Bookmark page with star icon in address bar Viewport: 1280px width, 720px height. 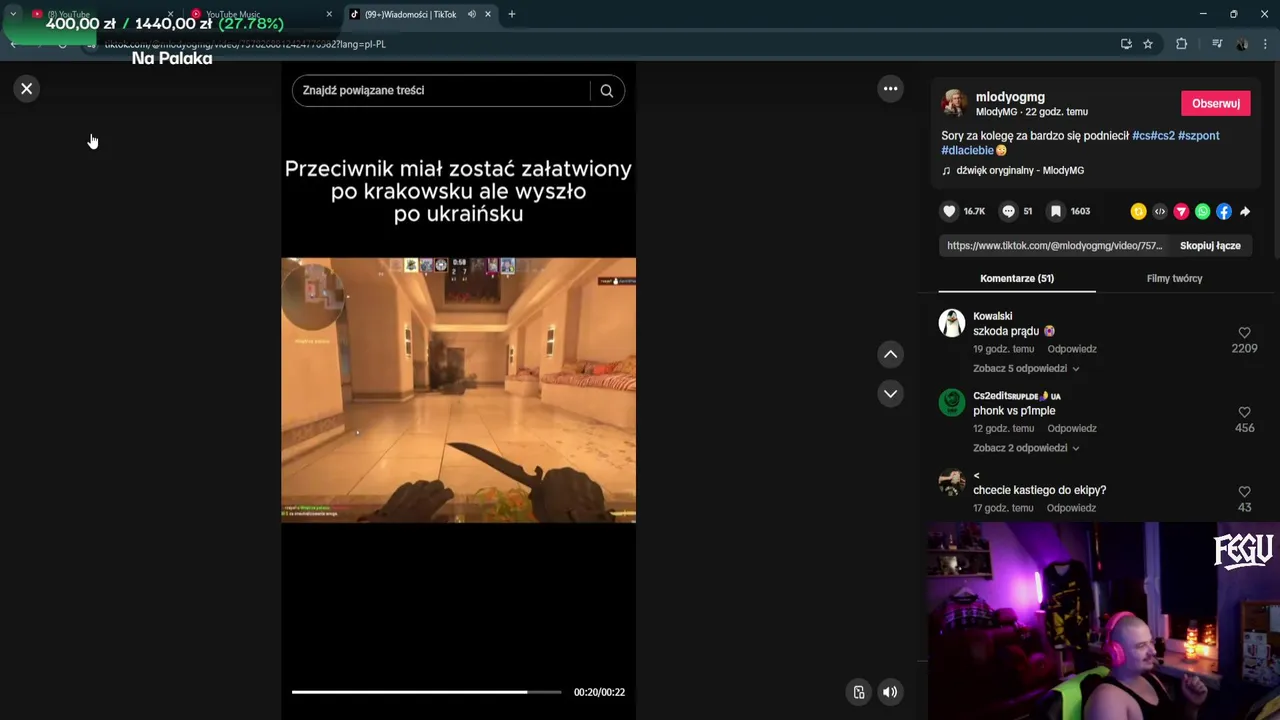[x=1148, y=44]
